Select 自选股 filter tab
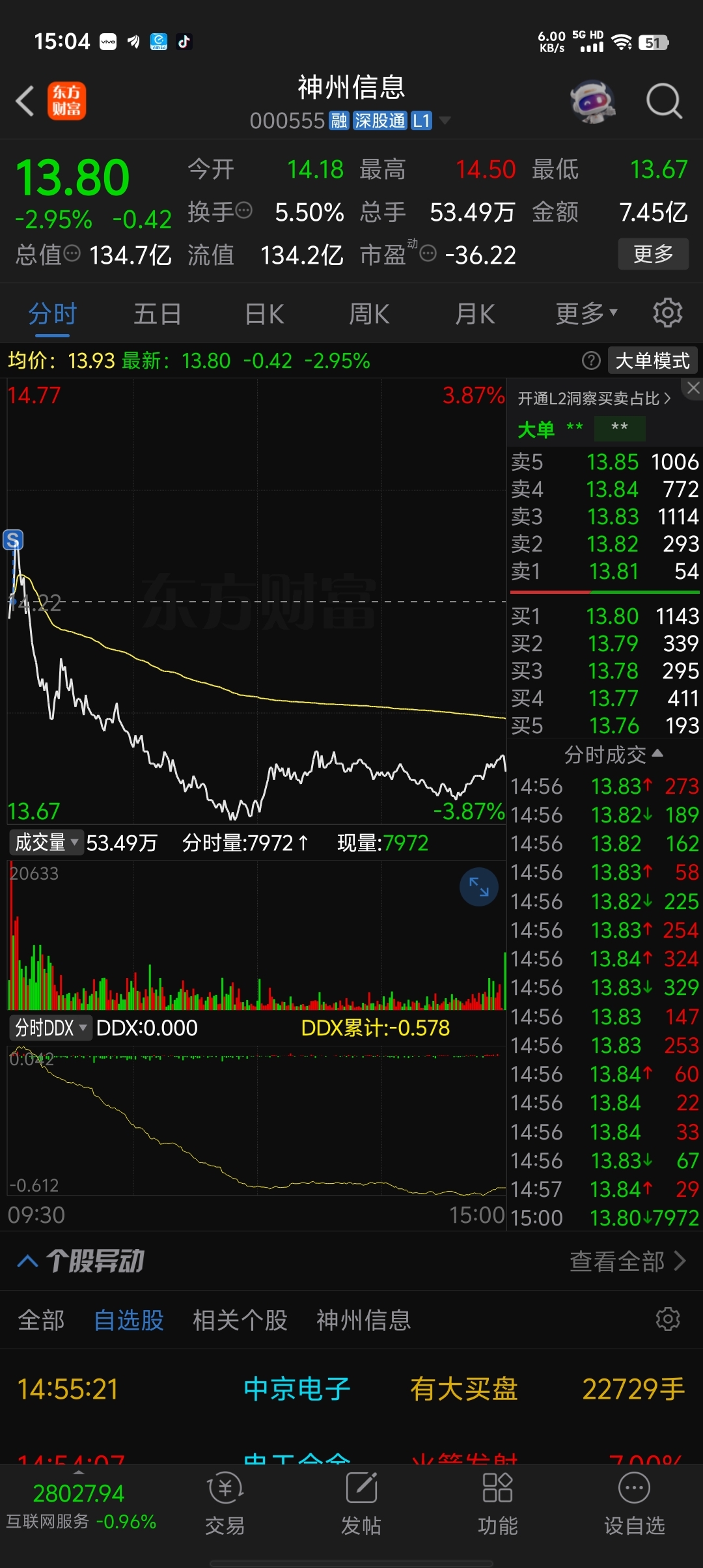Screen dimensions: 703x1568 (x=128, y=1320)
